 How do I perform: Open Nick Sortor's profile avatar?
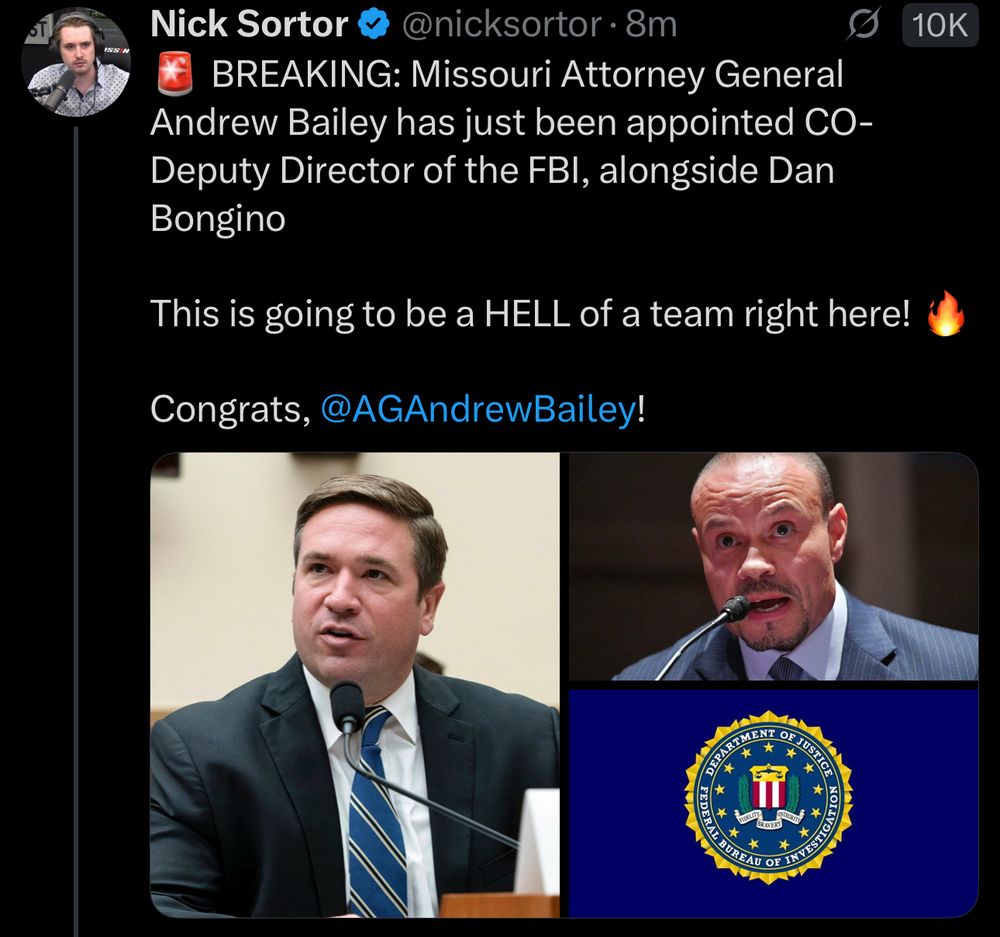76,63
